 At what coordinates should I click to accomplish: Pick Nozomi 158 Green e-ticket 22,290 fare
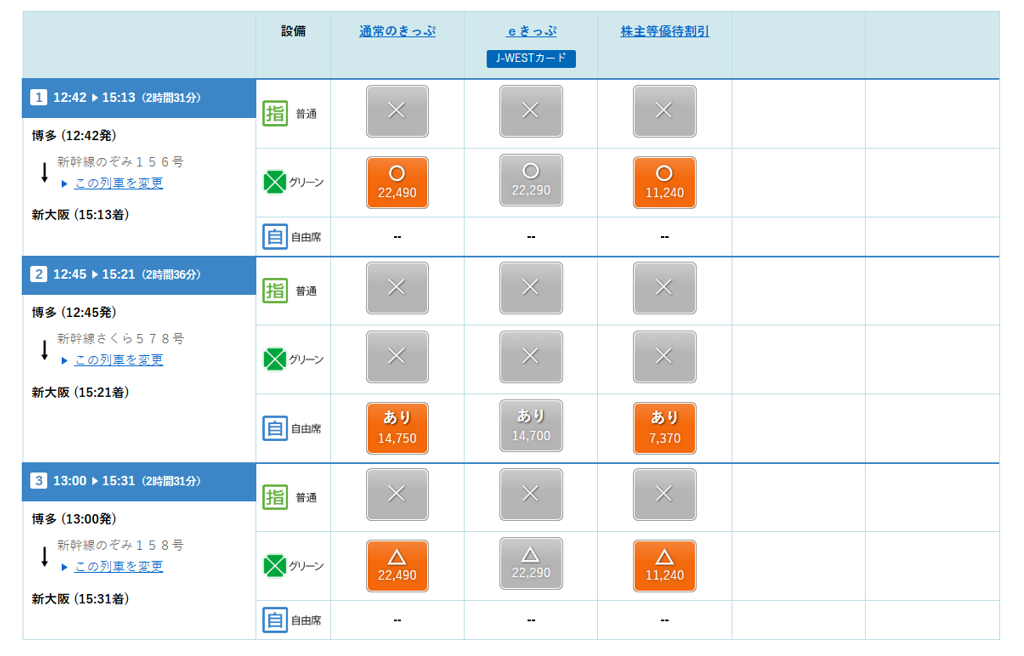pos(531,565)
